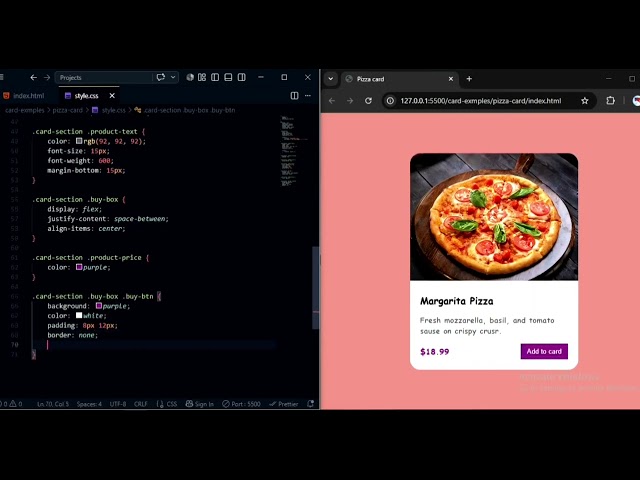The image size is (640, 480).
Task: Open the Copilot chat icon in title bar
Action: click(x=161, y=77)
